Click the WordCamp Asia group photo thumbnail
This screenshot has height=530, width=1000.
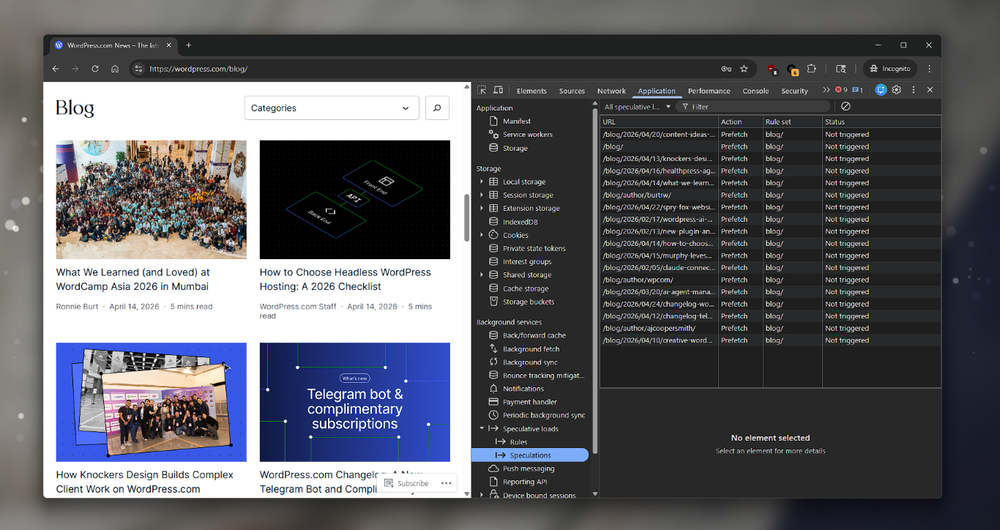pyautogui.click(x=151, y=200)
